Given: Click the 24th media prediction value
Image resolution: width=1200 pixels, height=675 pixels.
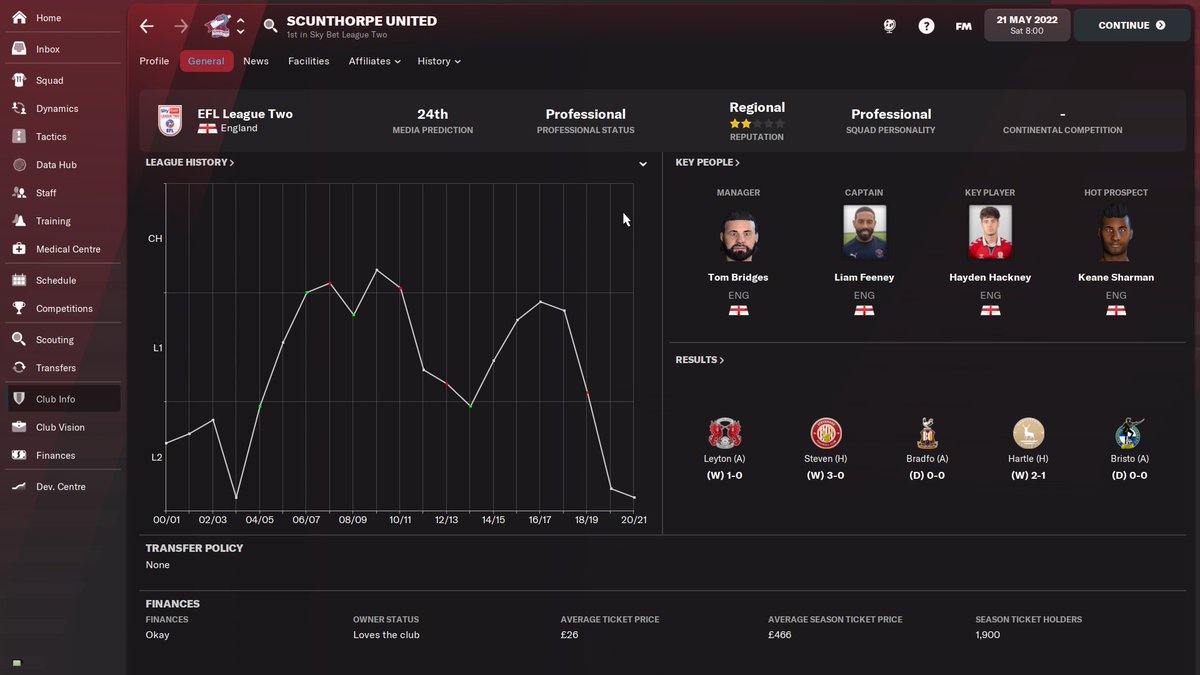Looking at the screenshot, I should click(x=433, y=114).
